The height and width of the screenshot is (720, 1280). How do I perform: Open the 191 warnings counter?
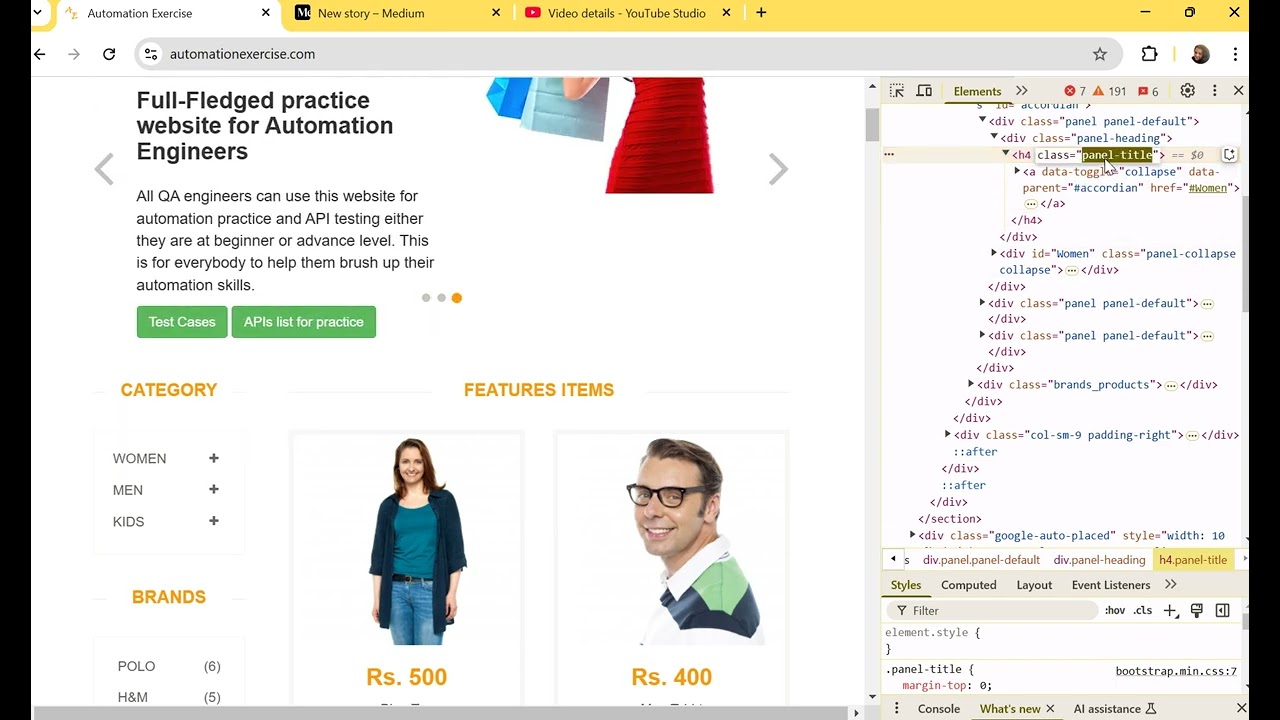(x=1110, y=91)
